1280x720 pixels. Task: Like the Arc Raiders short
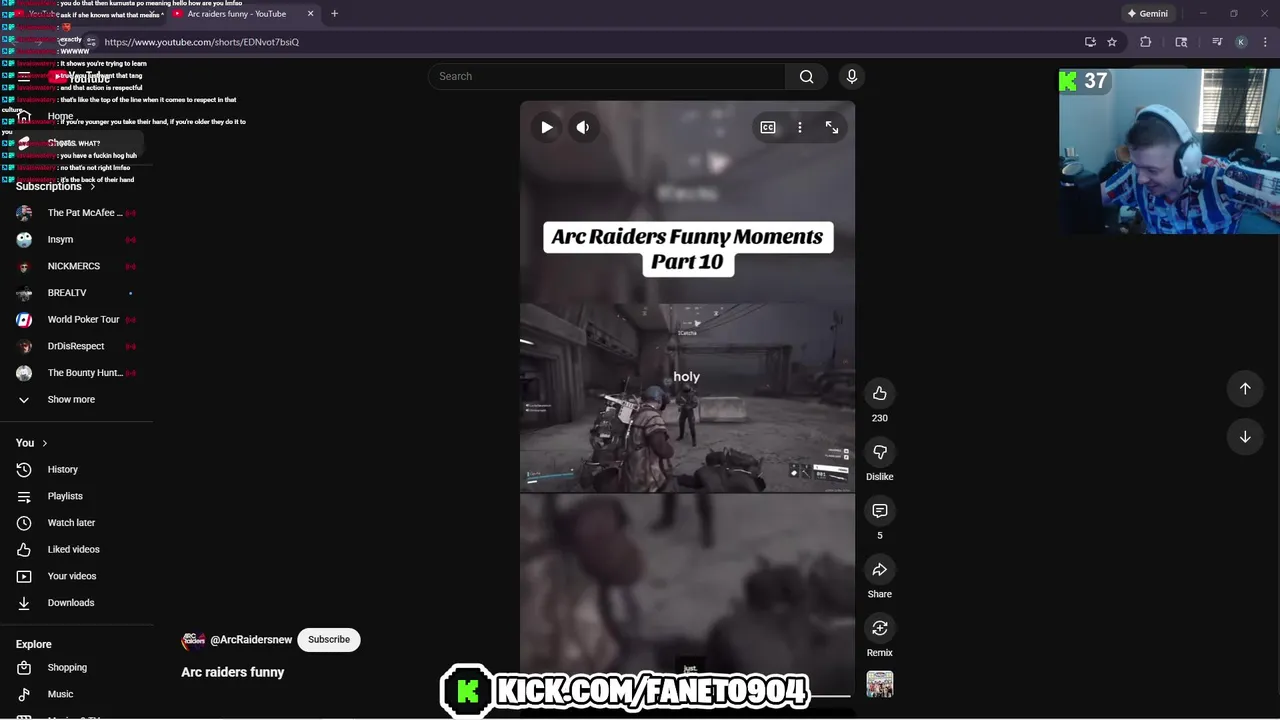[880, 394]
